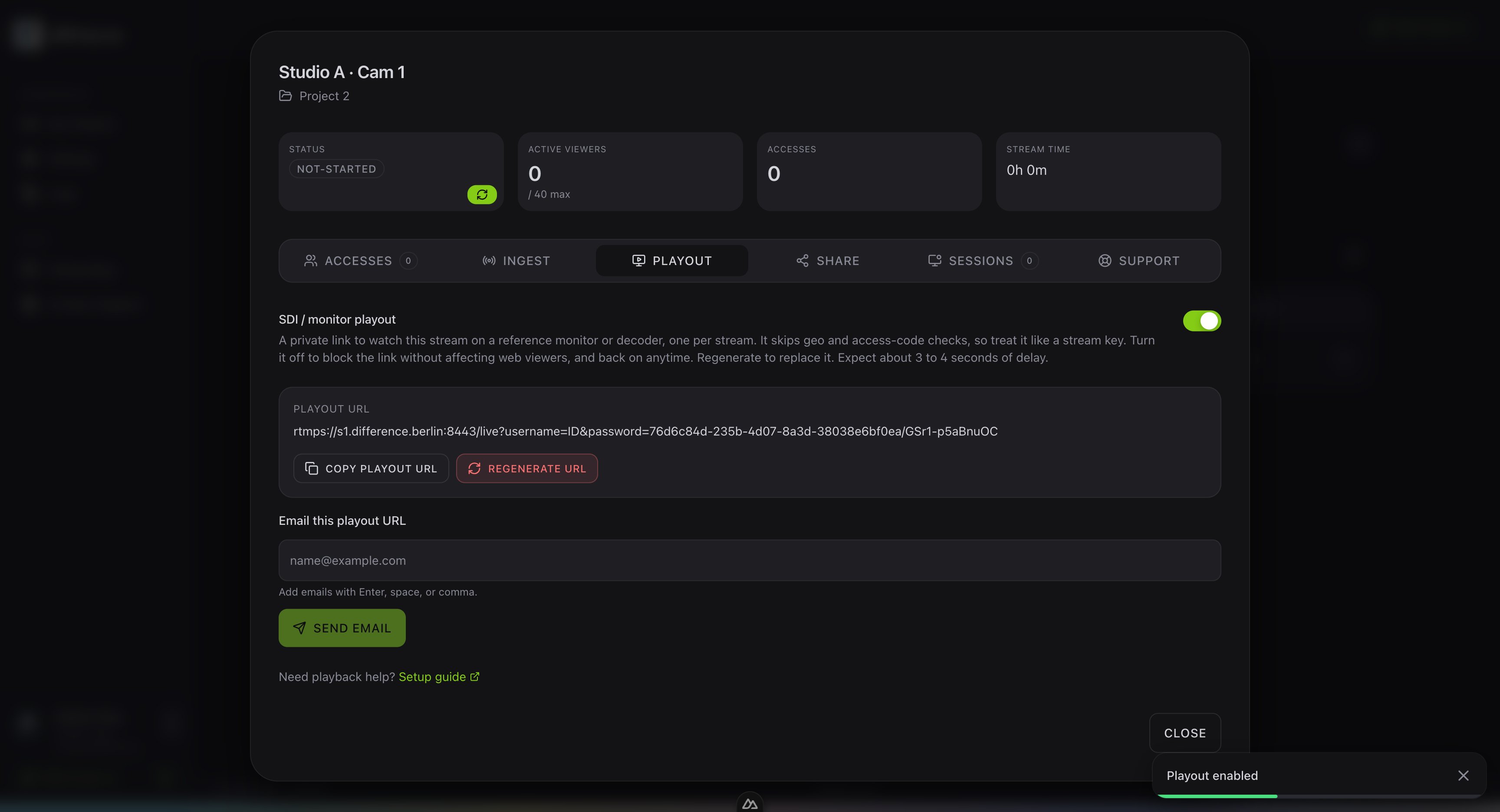
Task: Open the Ingest tab
Action: point(516,261)
